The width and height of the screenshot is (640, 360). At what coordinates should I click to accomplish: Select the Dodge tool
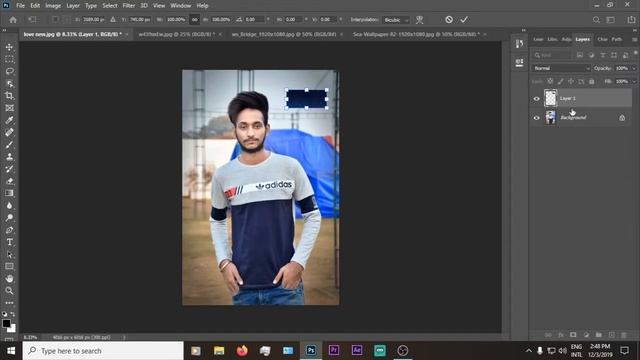(9, 218)
